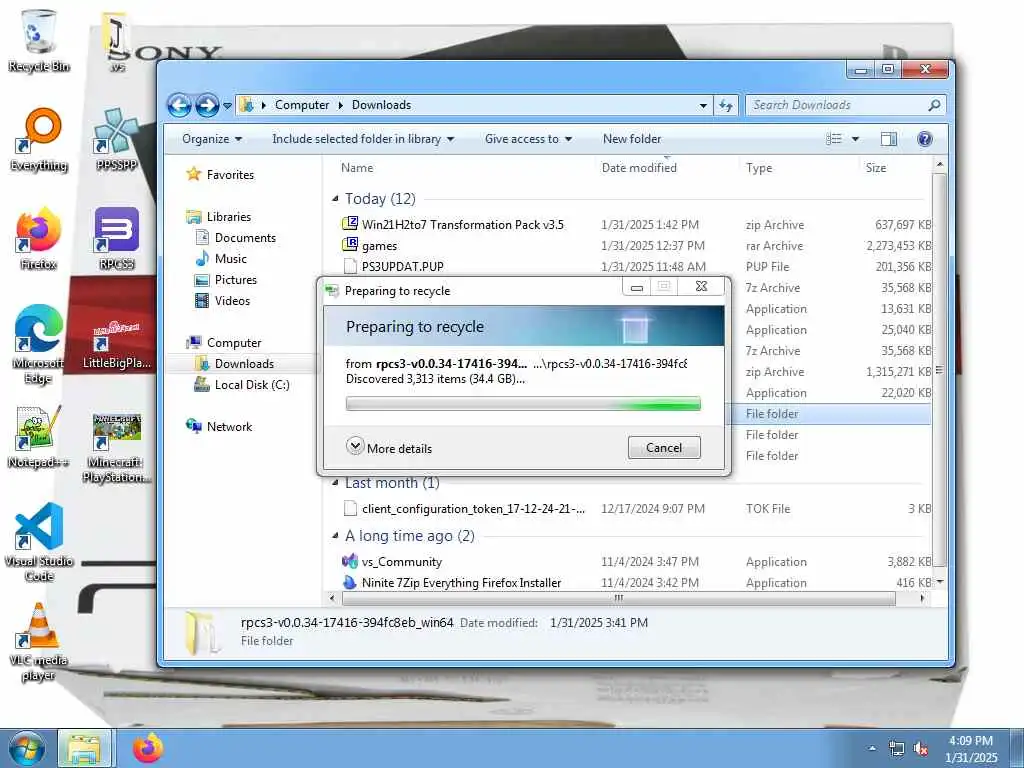Open the LittleBigPlanet desktop shortcut
1024x768 pixels.
pyautogui.click(x=117, y=345)
